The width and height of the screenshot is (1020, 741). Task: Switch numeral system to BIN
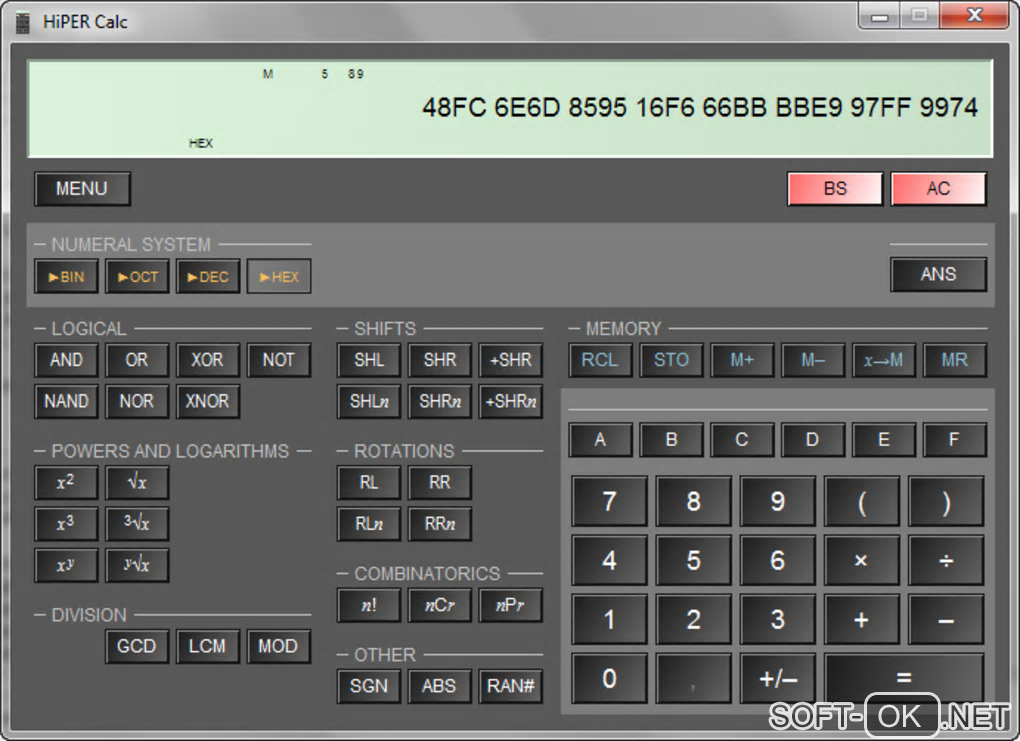click(x=66, y=276)
